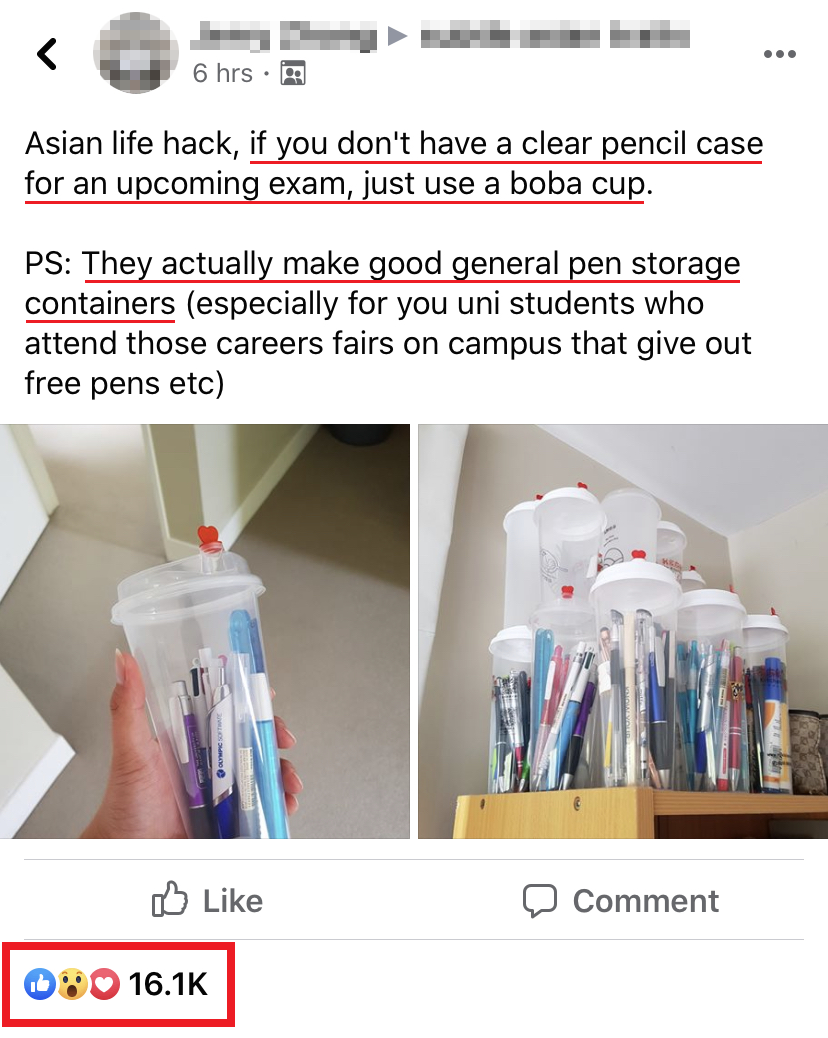This screenshot has height=1038, width=828.
Task: Click the triangle arrow between the names
Action: (x=397, y=35)
